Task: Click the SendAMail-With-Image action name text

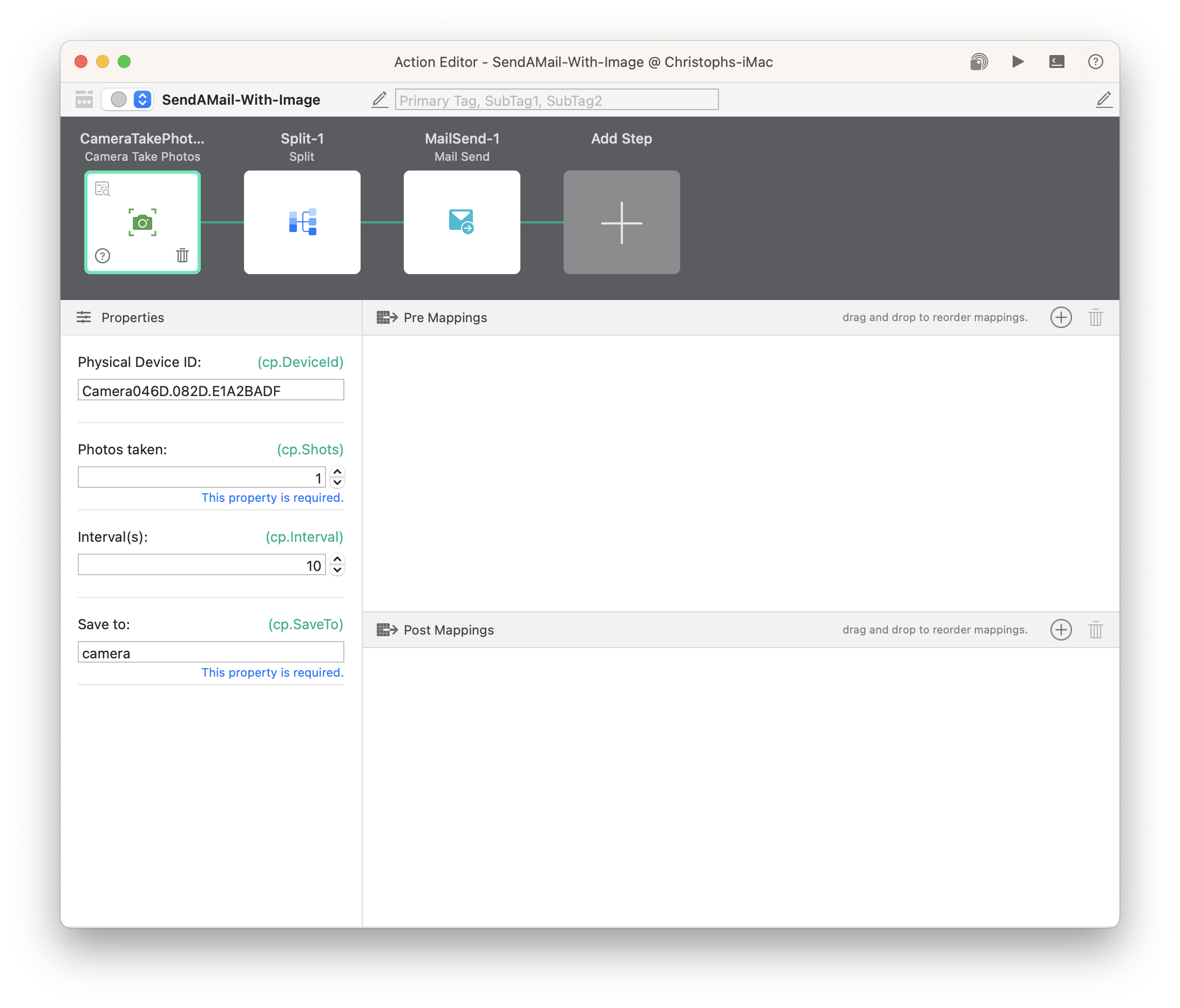Action: 241,100
